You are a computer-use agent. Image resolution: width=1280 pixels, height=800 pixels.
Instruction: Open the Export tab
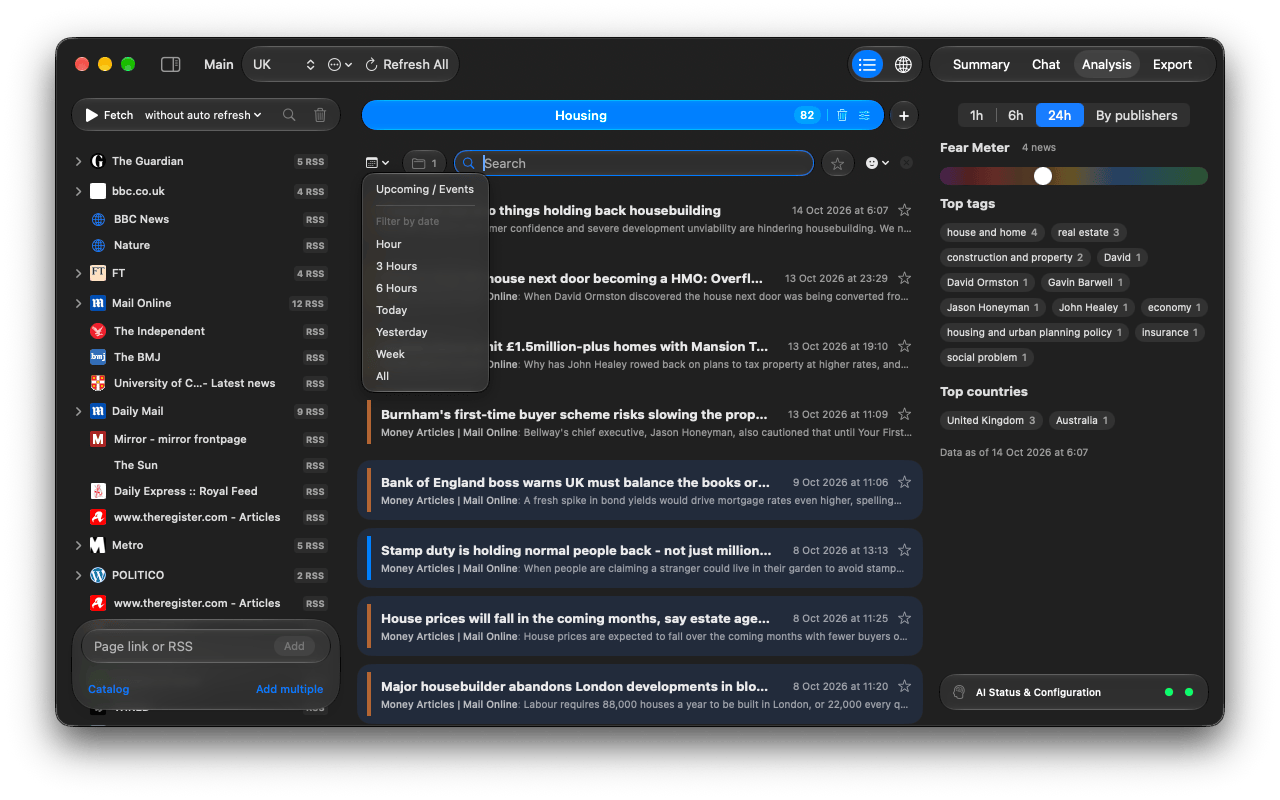point(1172,64)
